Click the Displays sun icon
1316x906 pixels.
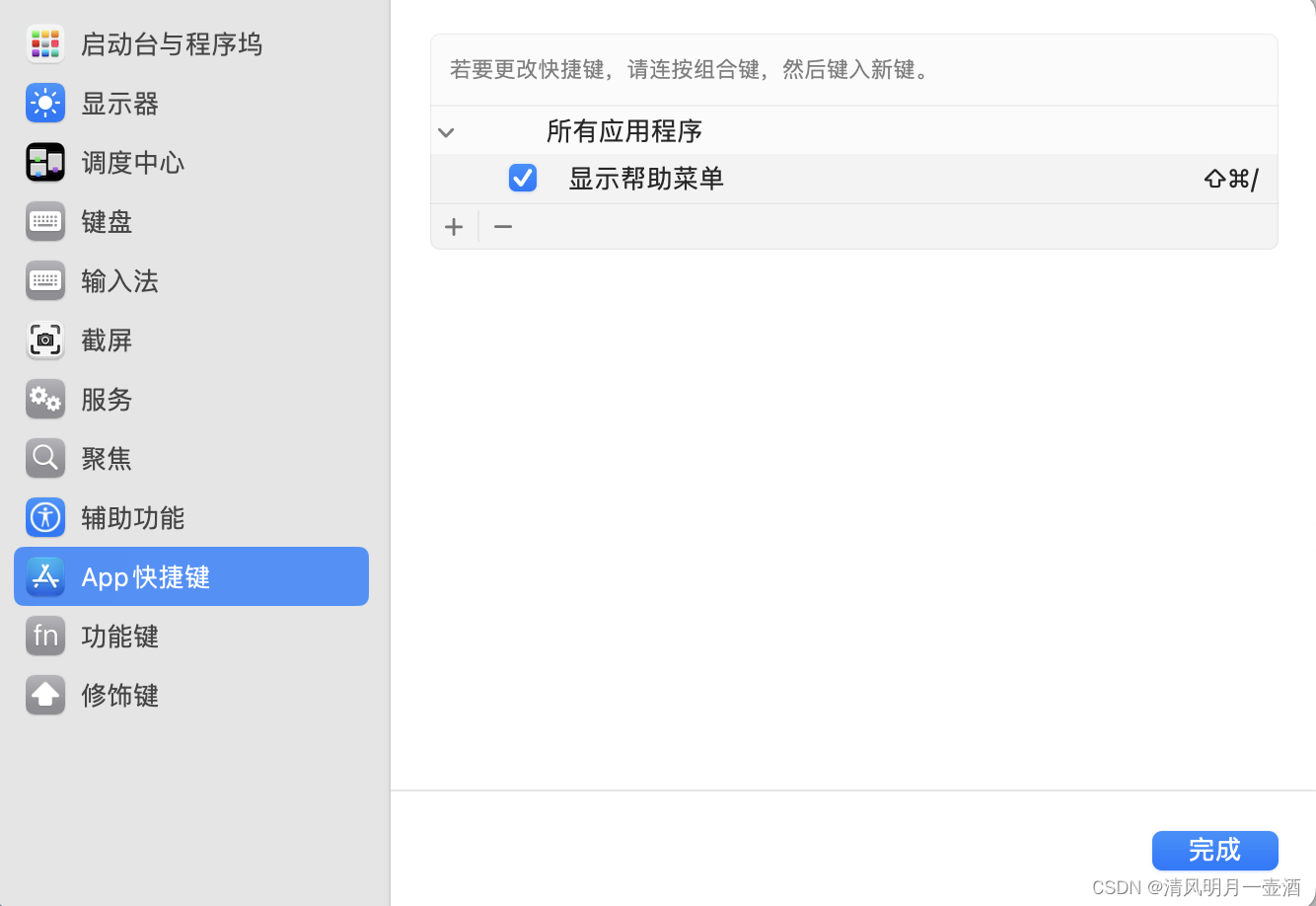[x=45, y=103]
